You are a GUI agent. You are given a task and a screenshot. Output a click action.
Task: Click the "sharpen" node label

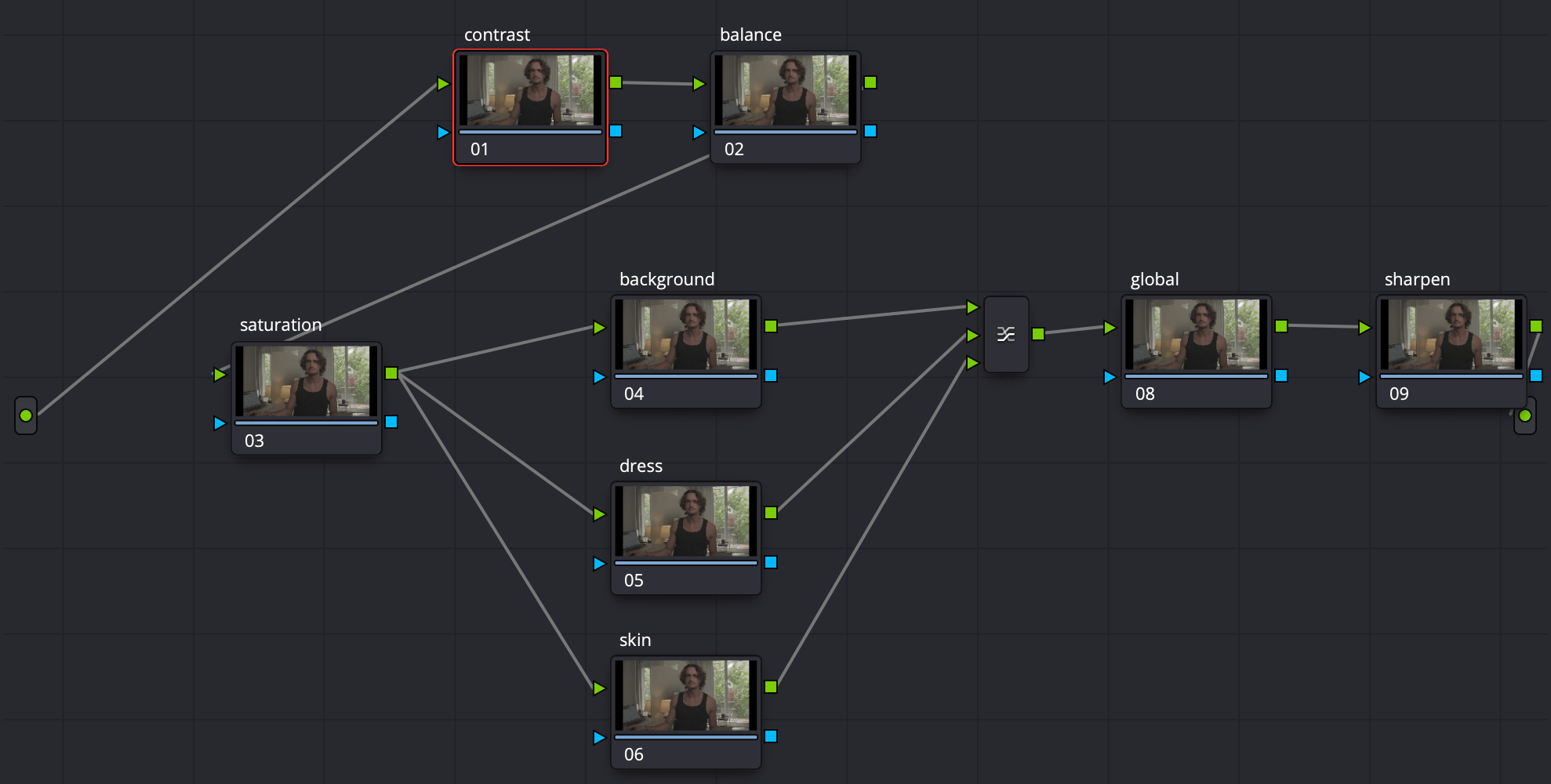click(x=1417, y=280)
